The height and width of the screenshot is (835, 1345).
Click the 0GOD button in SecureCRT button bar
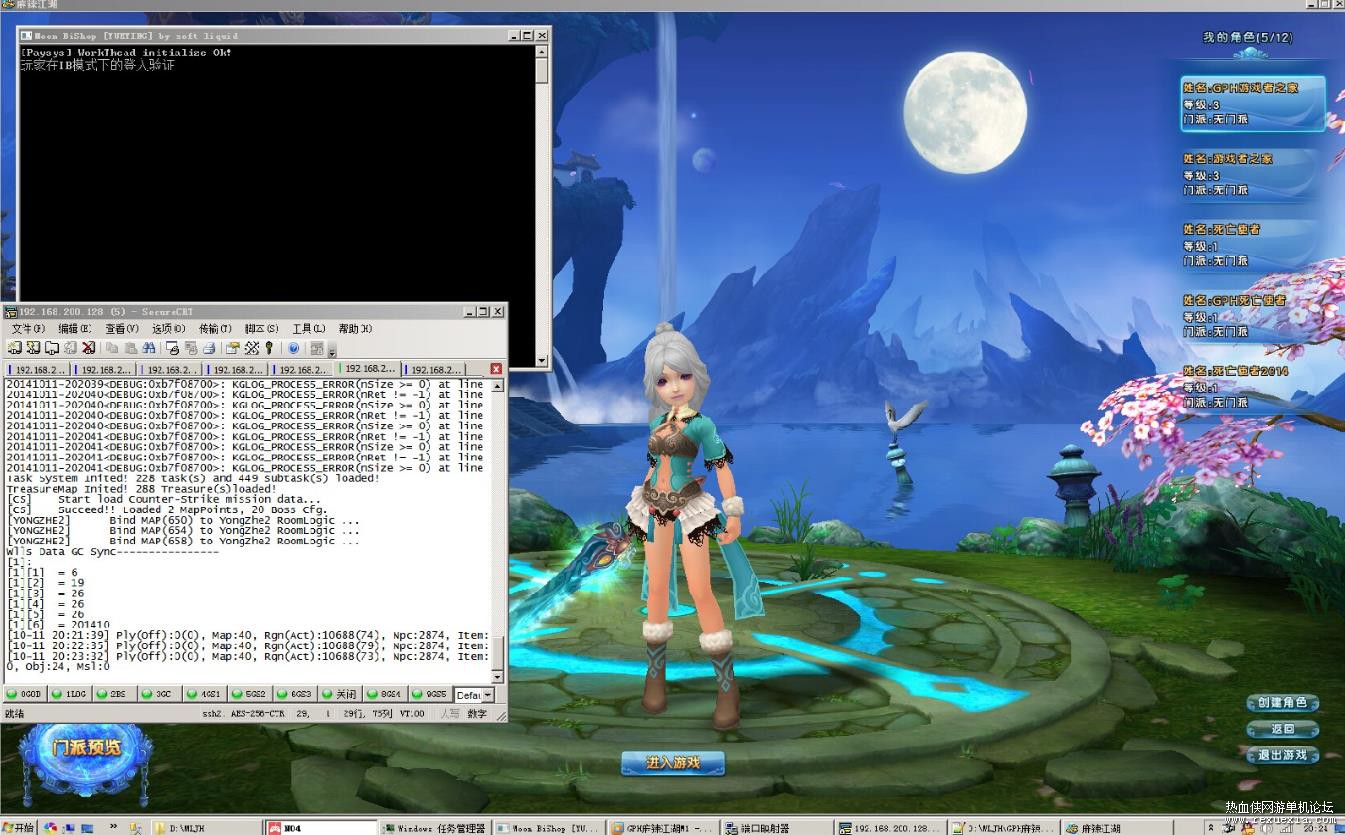coord(25,694)
